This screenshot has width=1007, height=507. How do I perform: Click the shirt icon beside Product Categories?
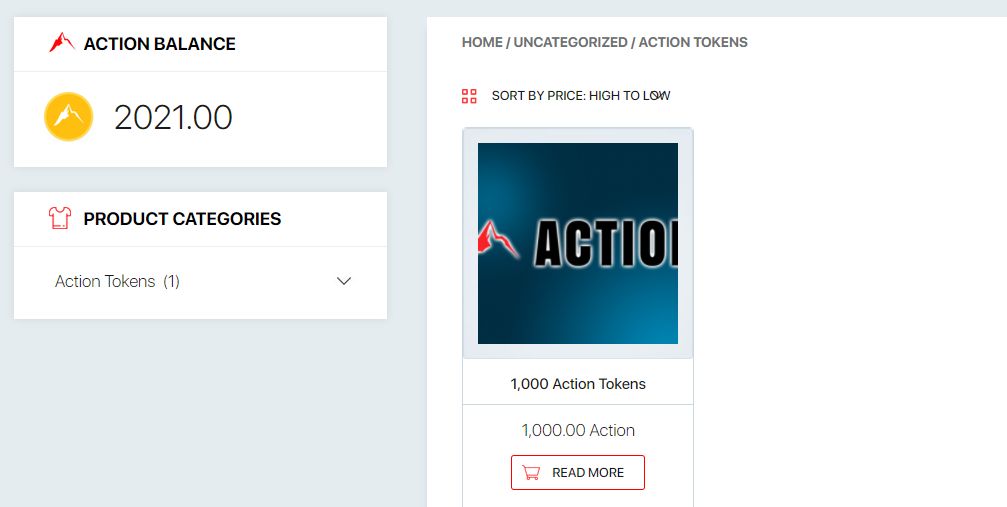(x=60, y=218)
